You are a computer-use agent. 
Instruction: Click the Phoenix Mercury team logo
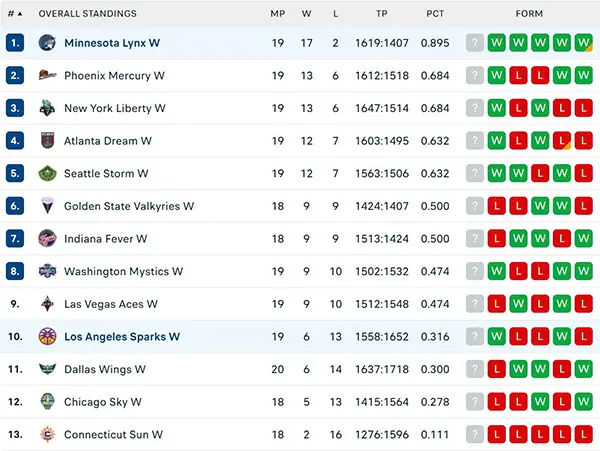(x=47, y=75)
